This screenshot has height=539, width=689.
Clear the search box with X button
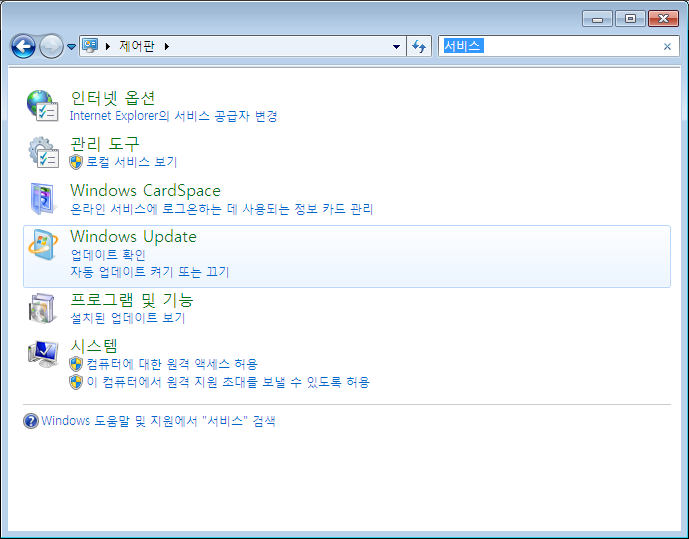click(667, 46)
